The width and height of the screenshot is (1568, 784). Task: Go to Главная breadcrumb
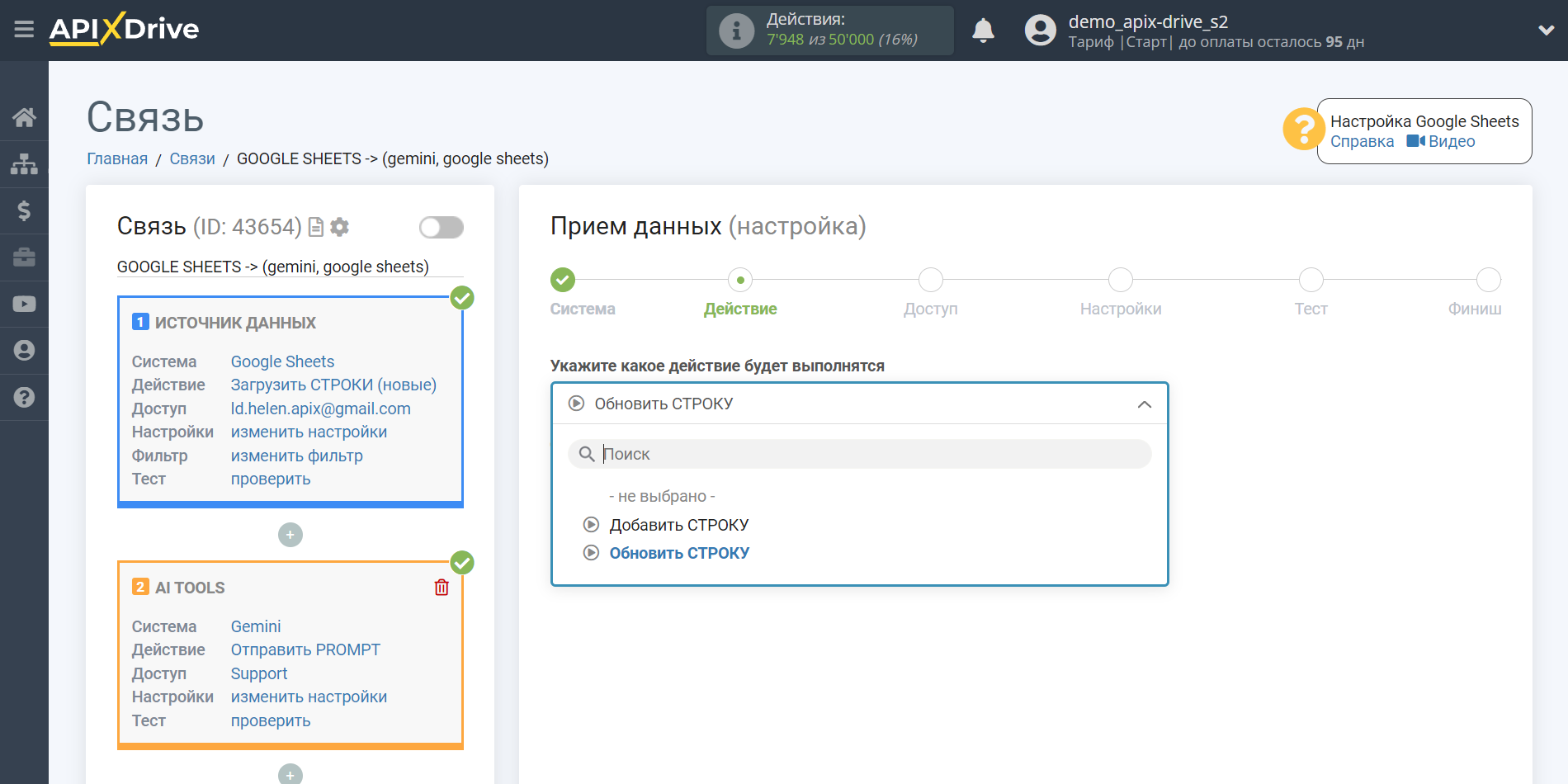(117, 158)
